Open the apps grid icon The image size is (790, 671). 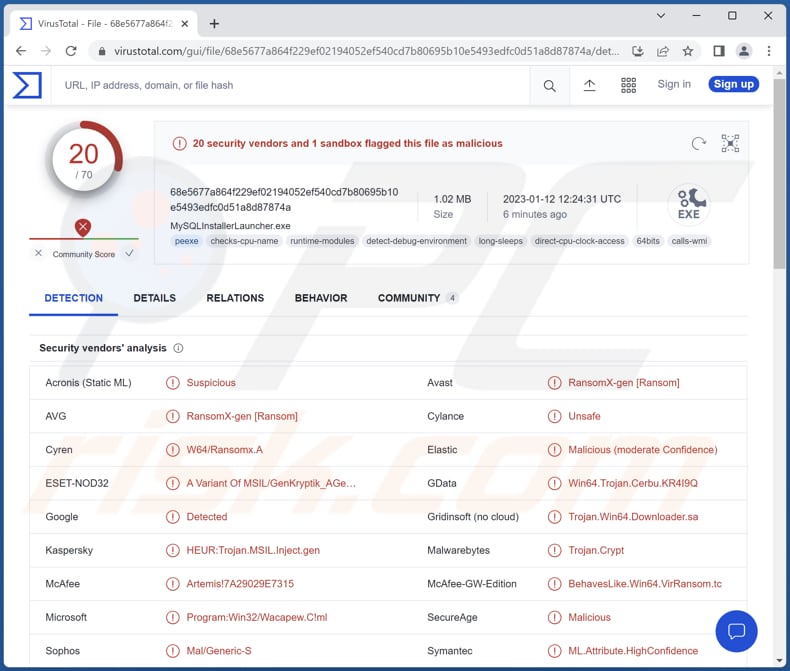coord(628,86)
